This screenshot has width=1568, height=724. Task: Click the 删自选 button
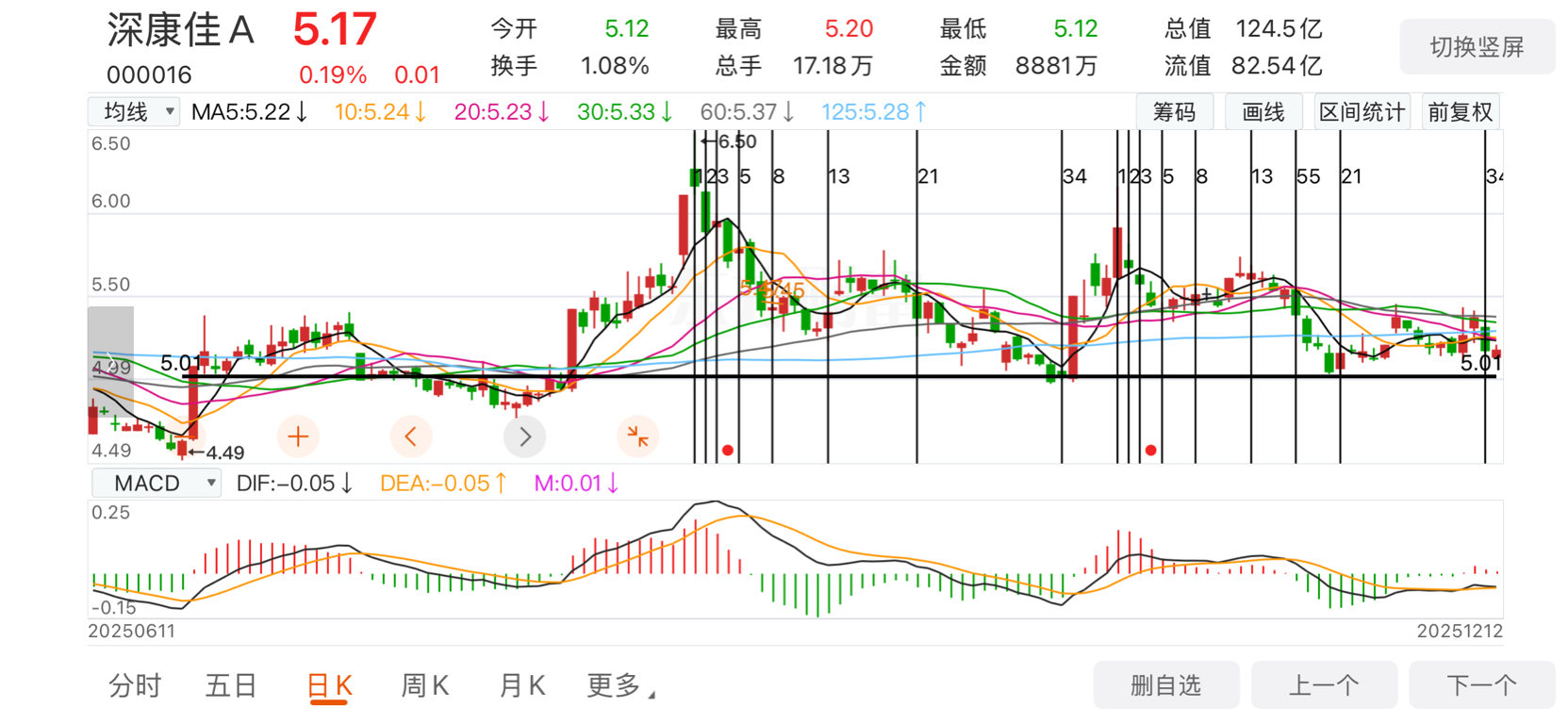[x=1166, y=685]
